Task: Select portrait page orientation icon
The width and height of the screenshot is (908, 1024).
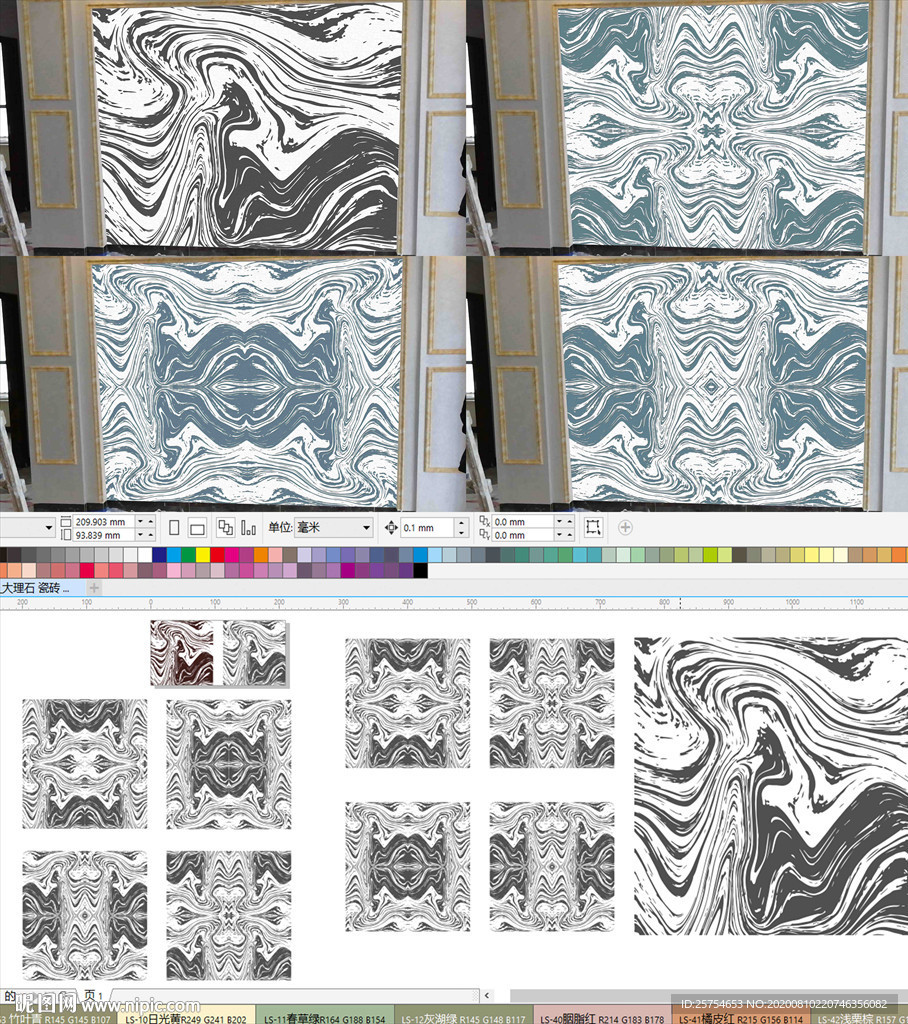Action: (x=175, y=527)
